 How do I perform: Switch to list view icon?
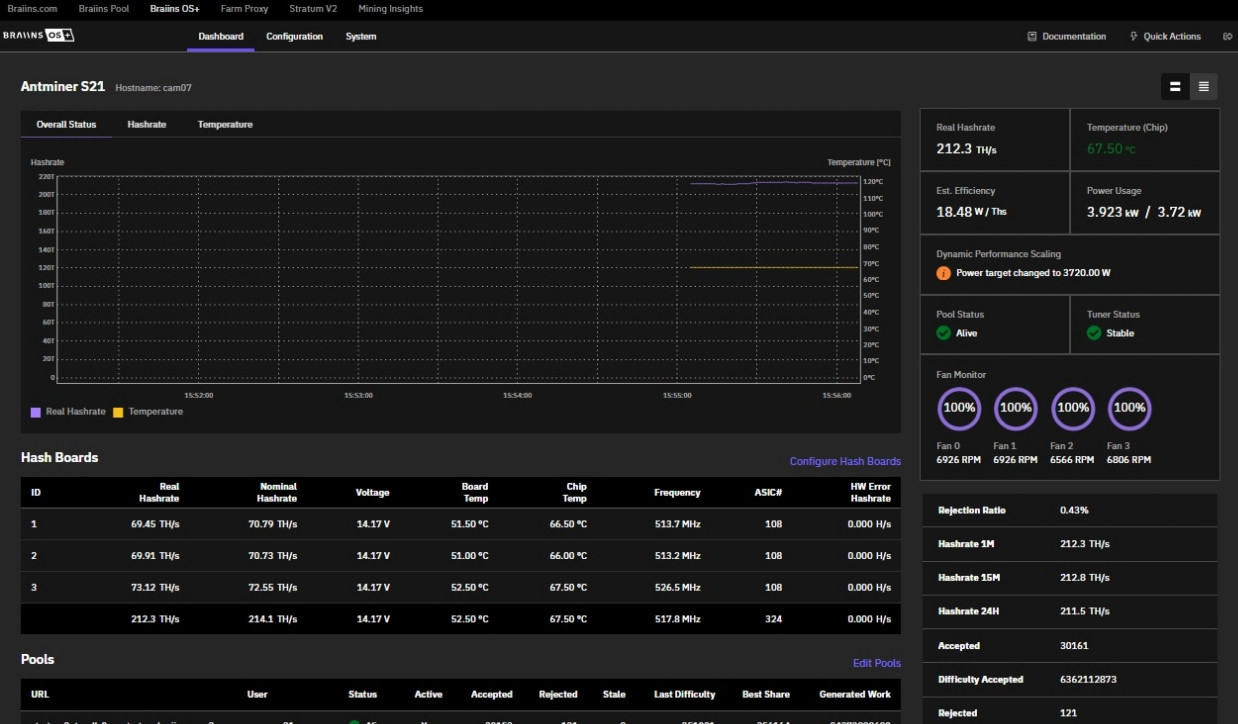[1203, 87]
